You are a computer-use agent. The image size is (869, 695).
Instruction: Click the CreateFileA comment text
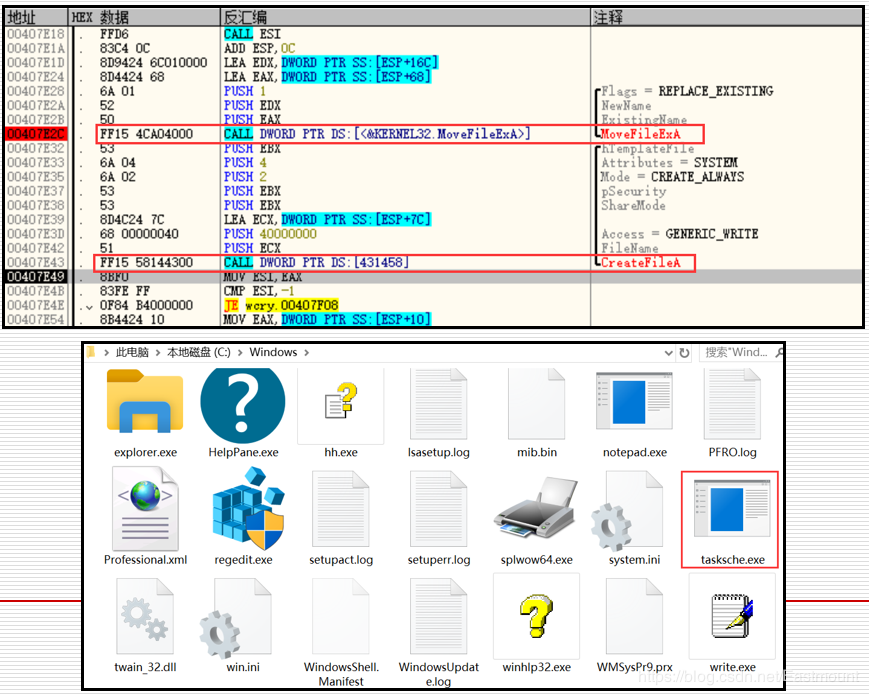tap(640, 262)
